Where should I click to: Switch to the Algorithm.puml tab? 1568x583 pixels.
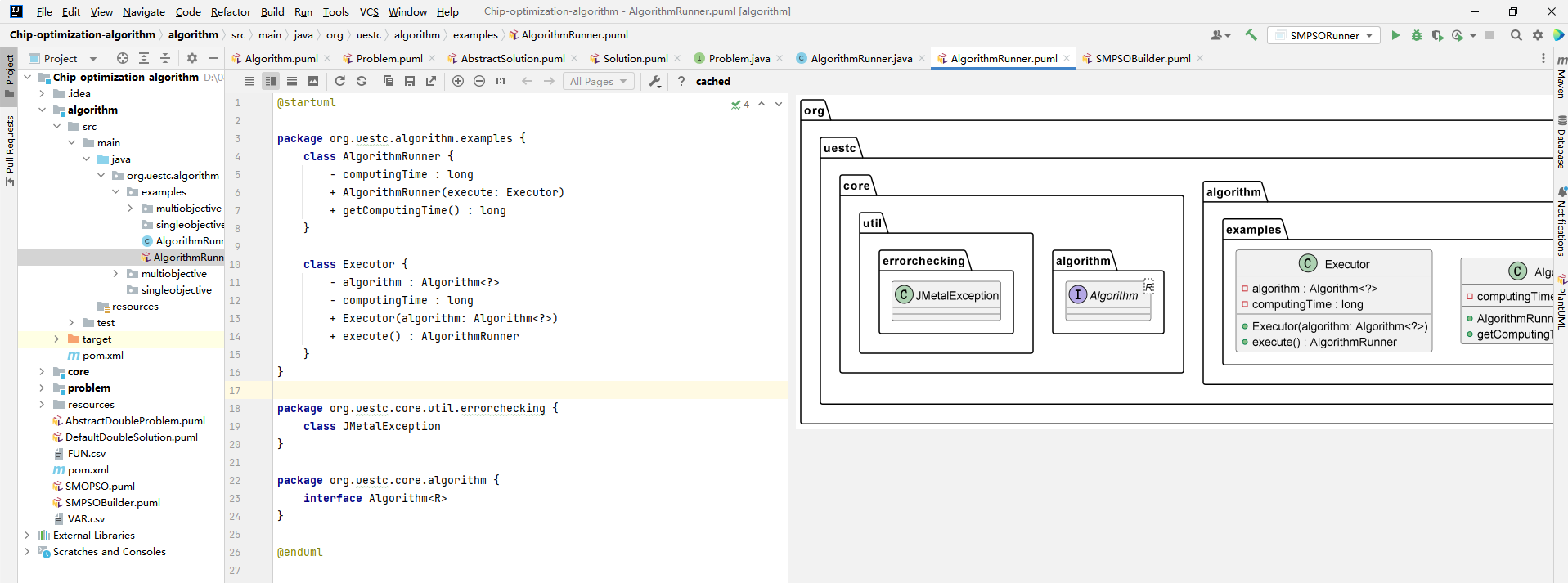click(x=281, y=58)
